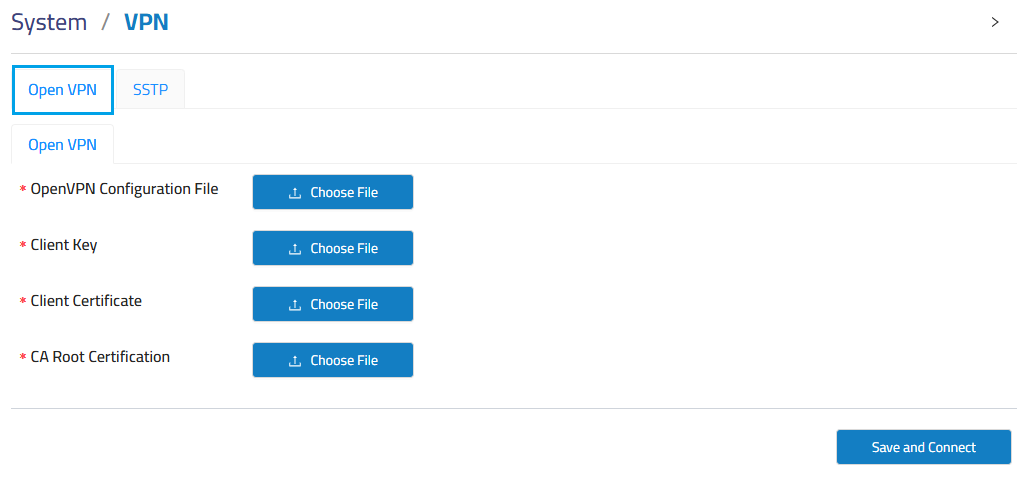1032x482 pixels.
Task: Go to System in the breadcrumb
Action: [x=49, y=22]
